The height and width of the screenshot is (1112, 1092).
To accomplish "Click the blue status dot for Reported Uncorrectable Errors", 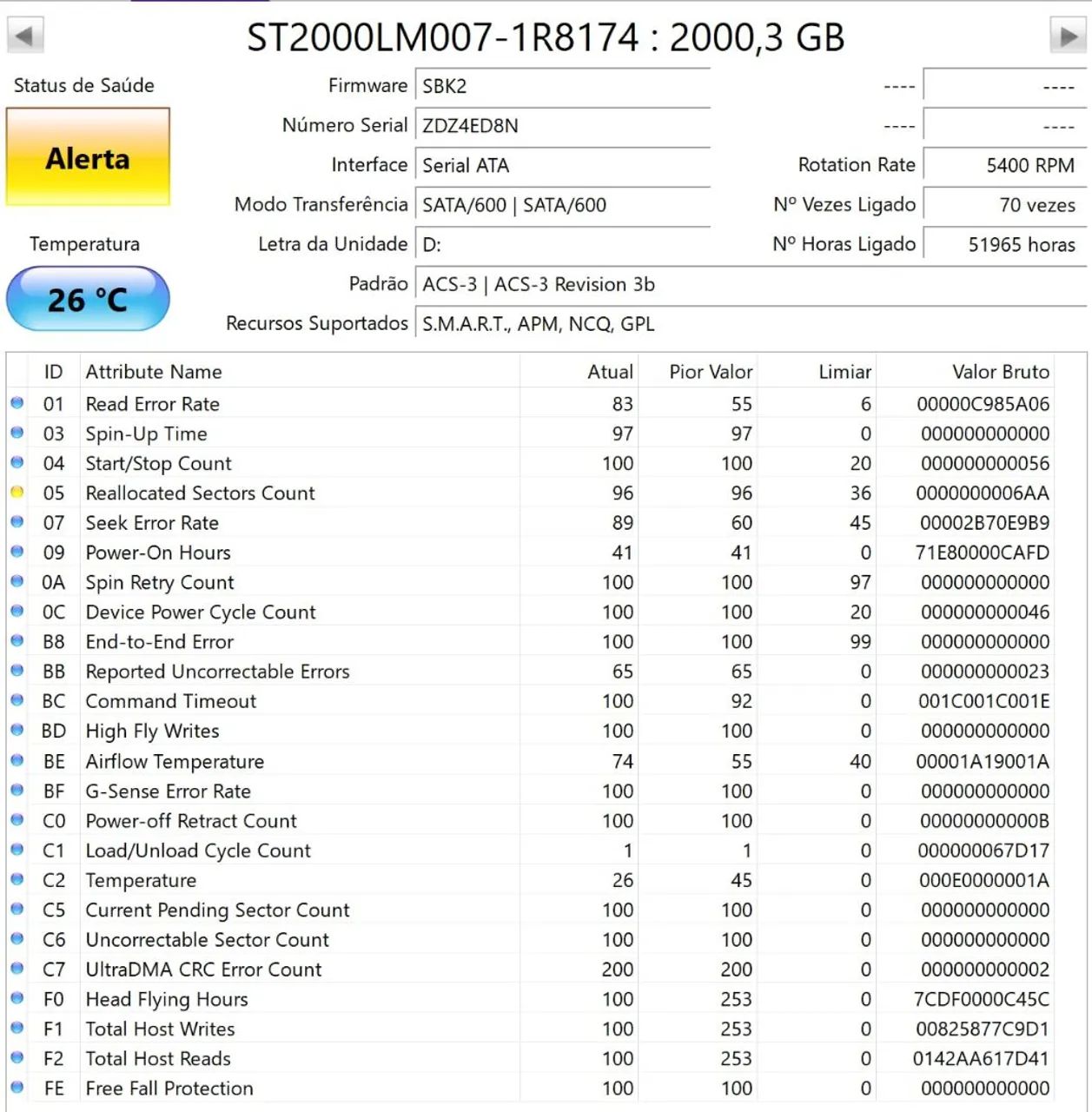I will pos(17,671).
